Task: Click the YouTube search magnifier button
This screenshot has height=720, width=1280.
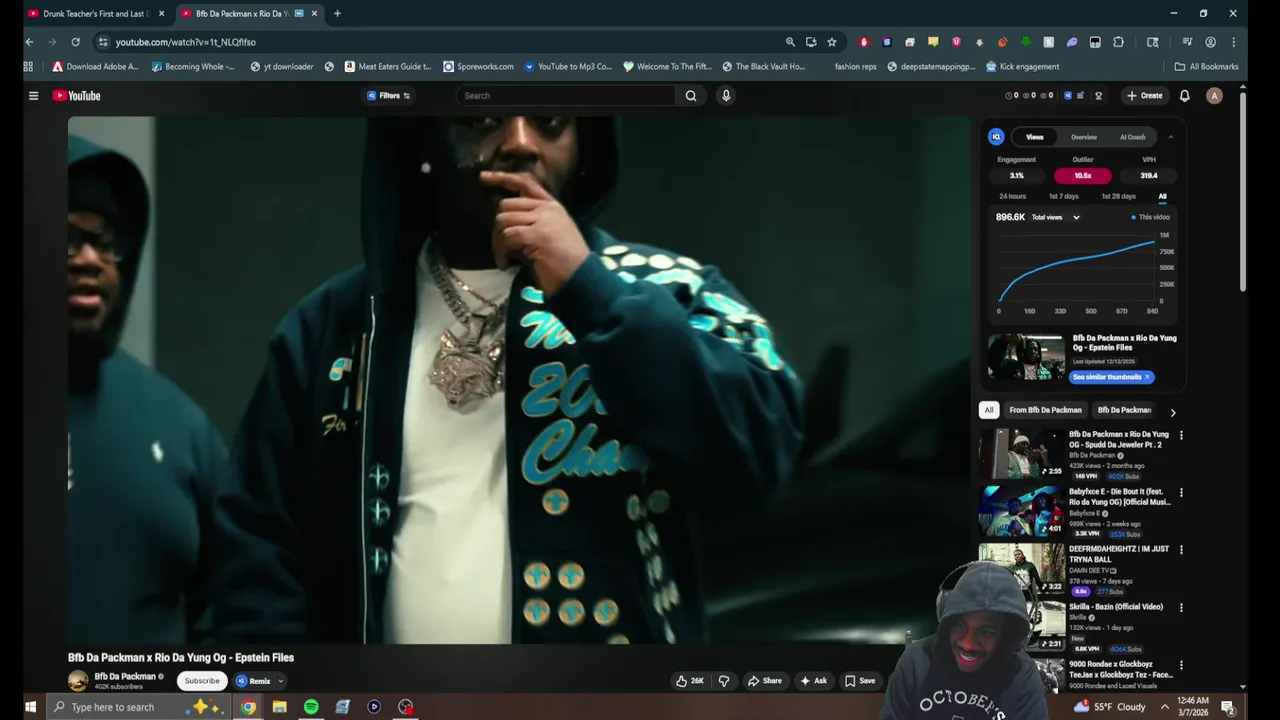Action: point(690,96)
